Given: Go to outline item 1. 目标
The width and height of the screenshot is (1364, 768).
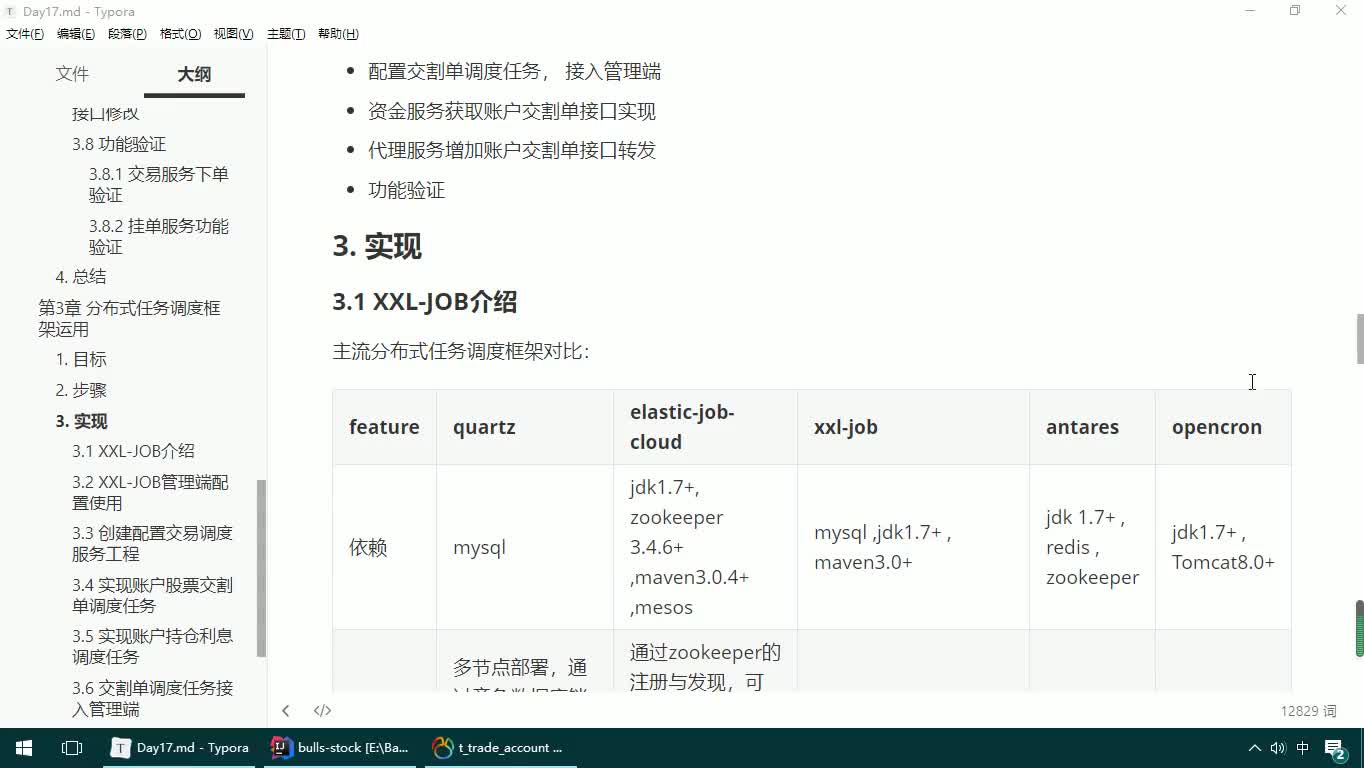Looking at the screenshot, I should (81, 359).
